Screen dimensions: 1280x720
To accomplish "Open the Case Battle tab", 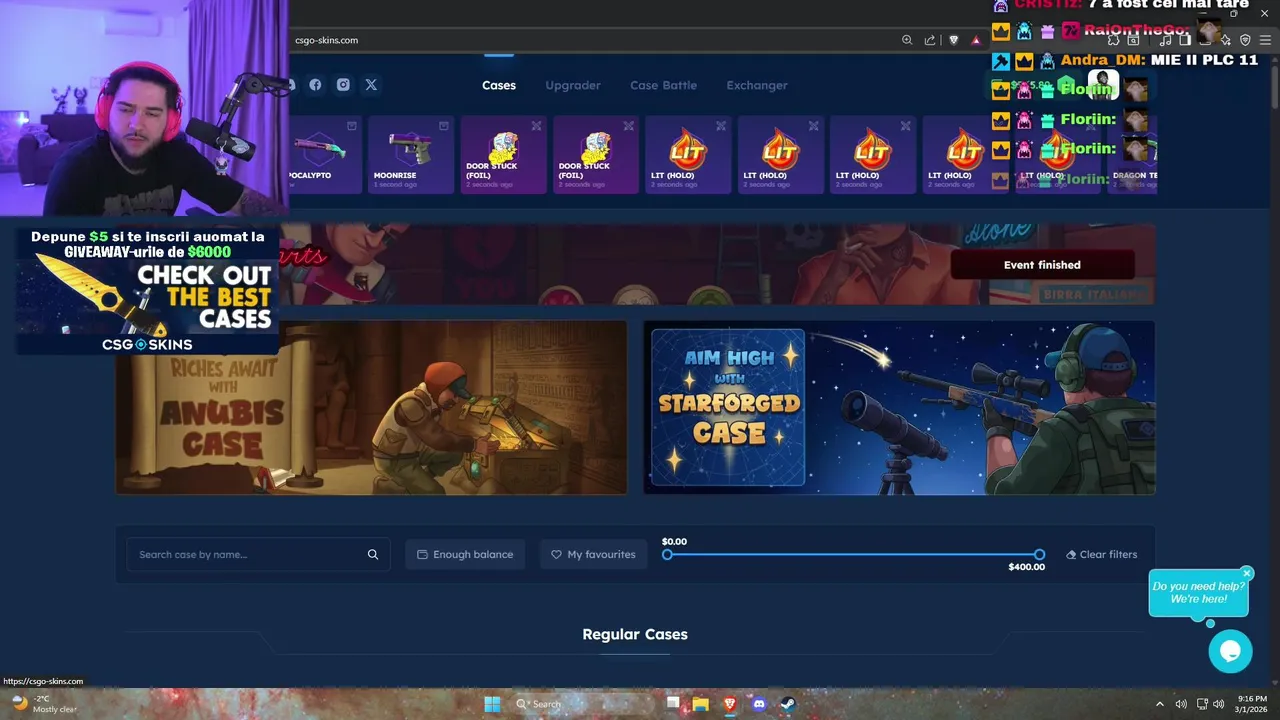I will (x=663, y=85).
